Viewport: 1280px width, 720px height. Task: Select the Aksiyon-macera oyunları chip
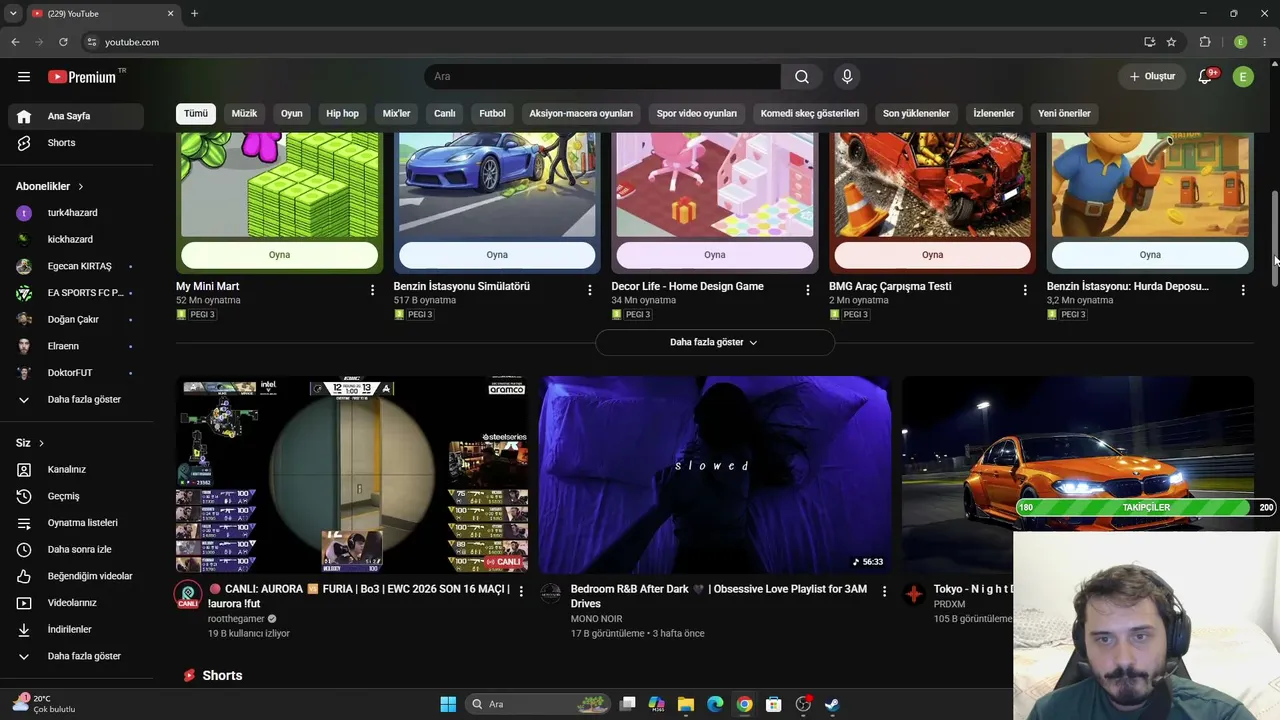coord(581,113)
